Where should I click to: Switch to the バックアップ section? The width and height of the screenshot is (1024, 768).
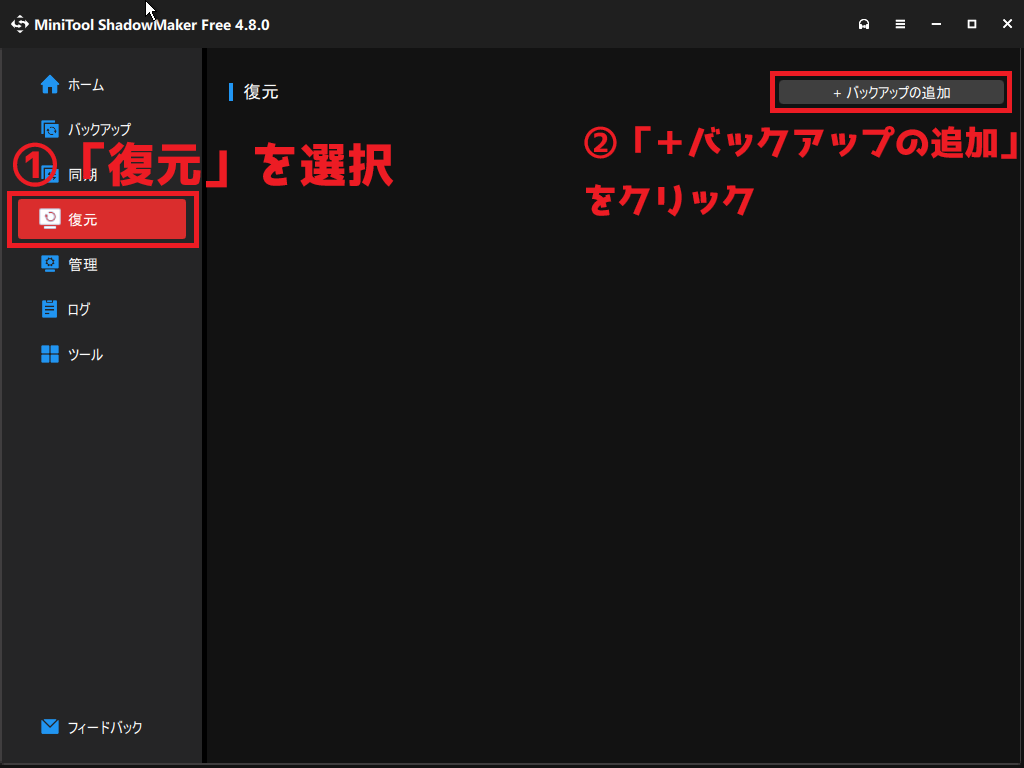coord(99,129)
